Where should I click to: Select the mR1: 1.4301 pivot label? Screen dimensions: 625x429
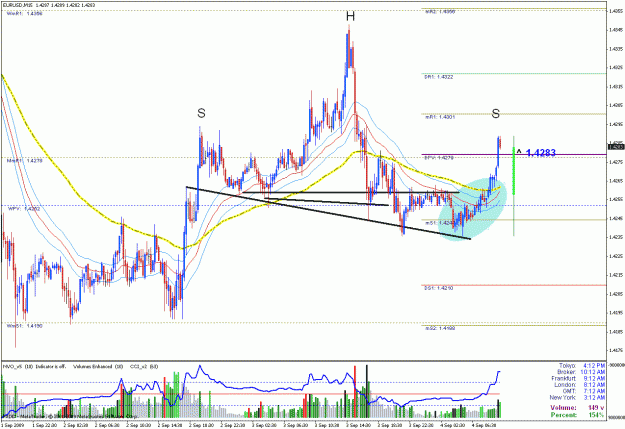tap(438, 117)
